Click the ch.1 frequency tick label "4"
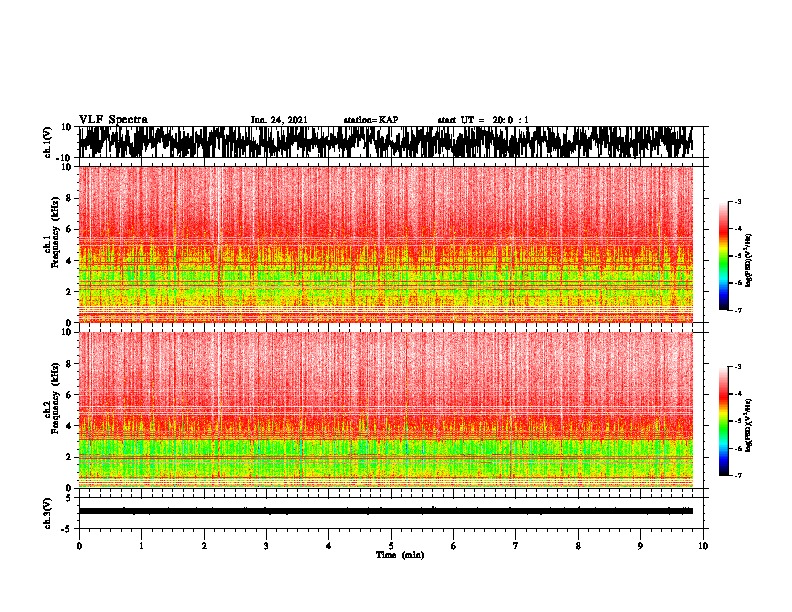Viewport: 792px width, 612px height. (x=69, y=261)
